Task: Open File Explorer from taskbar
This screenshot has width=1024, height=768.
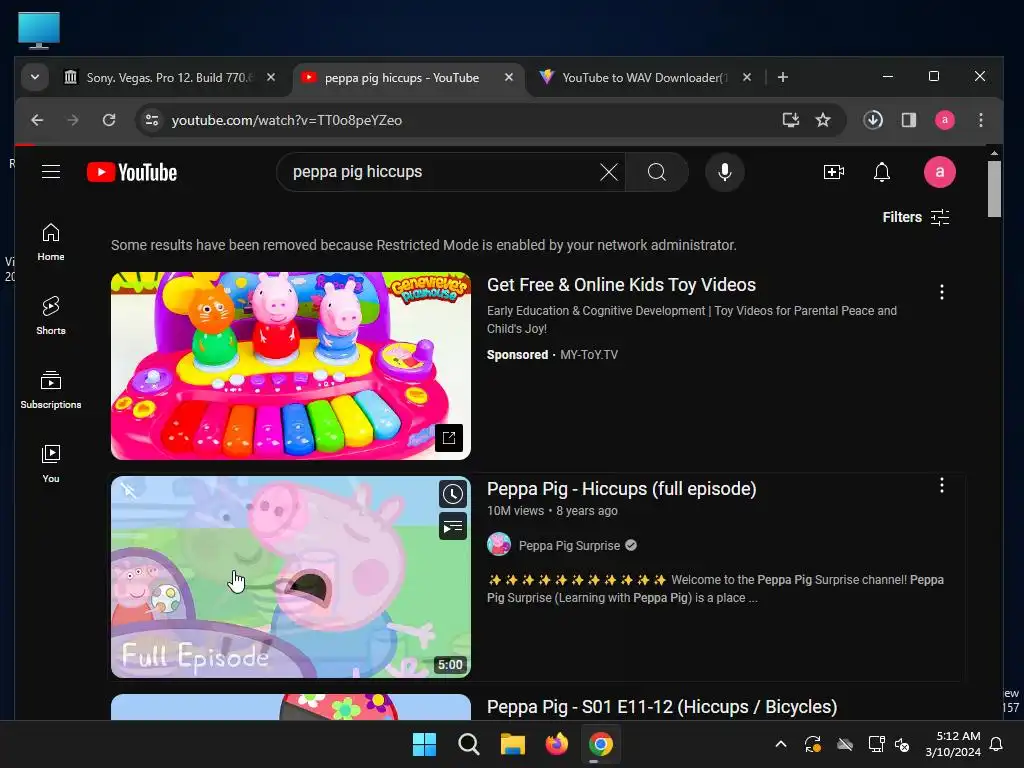Action: point(513,744)
